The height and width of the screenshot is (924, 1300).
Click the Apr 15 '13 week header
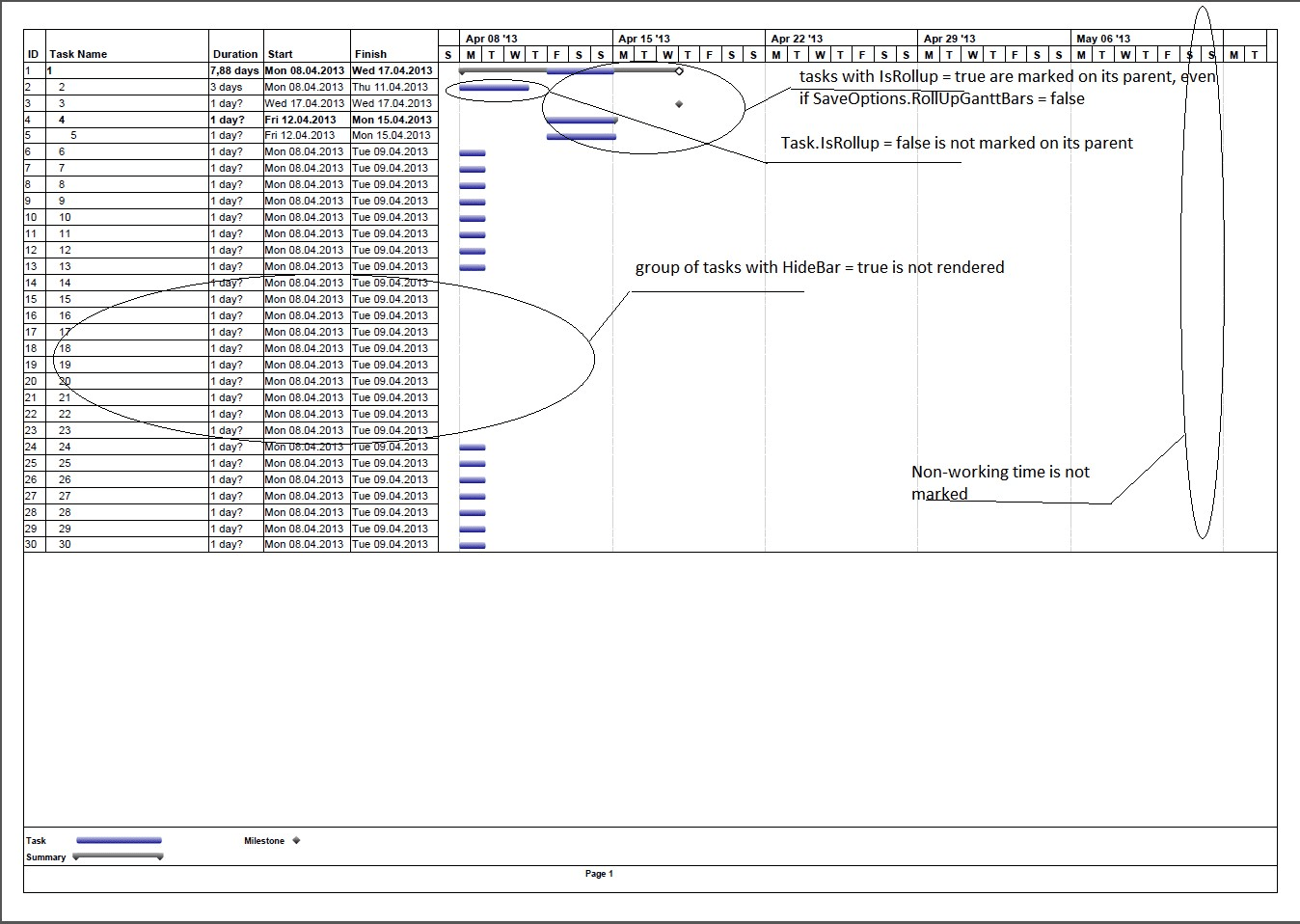tap(643, 39)
